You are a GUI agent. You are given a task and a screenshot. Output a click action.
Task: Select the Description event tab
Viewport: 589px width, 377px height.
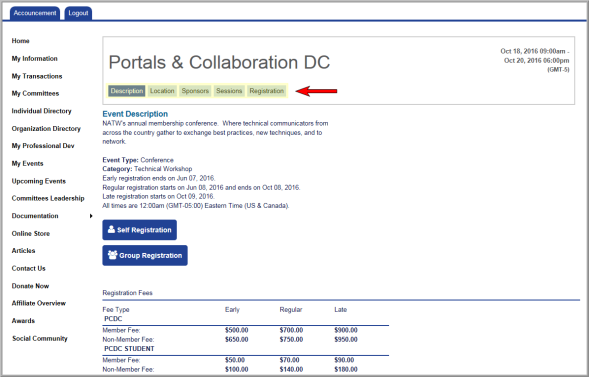127,91
